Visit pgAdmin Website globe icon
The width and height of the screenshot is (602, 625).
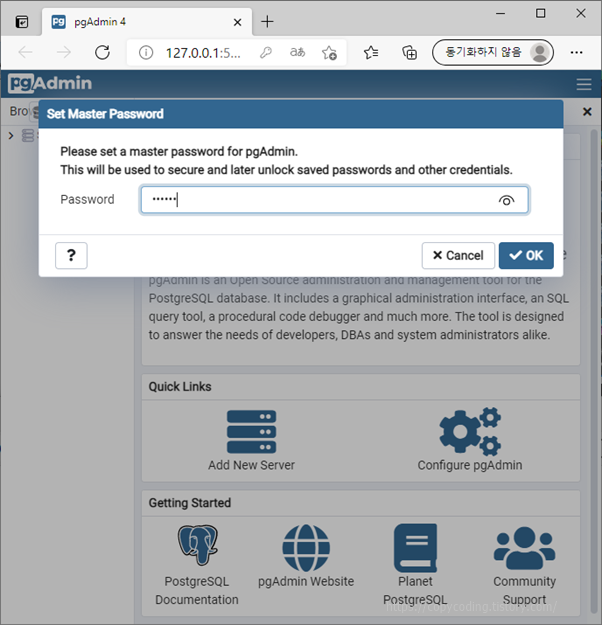point(306,548)
